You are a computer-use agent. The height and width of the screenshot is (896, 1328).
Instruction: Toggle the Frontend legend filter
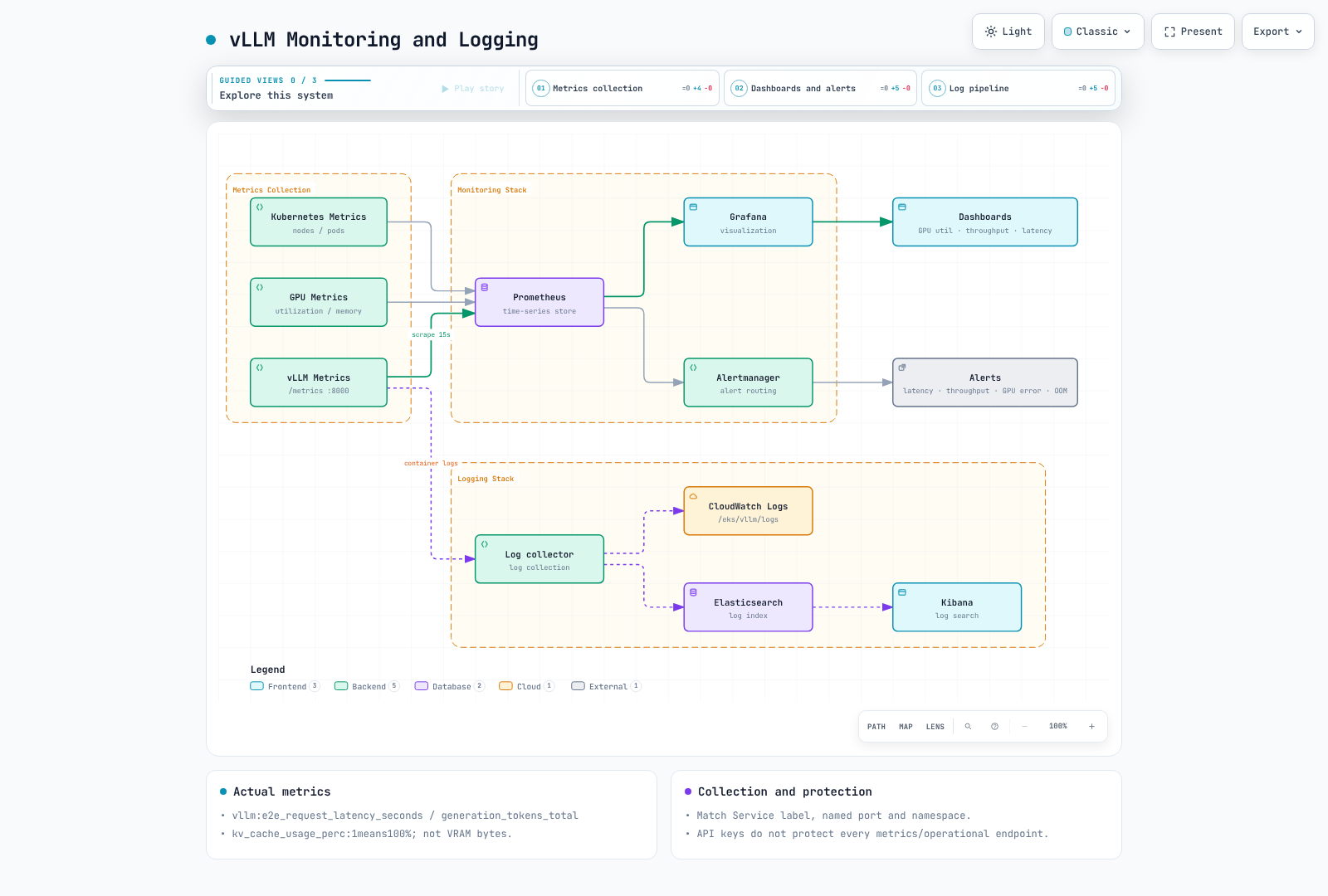coord(285,686)
